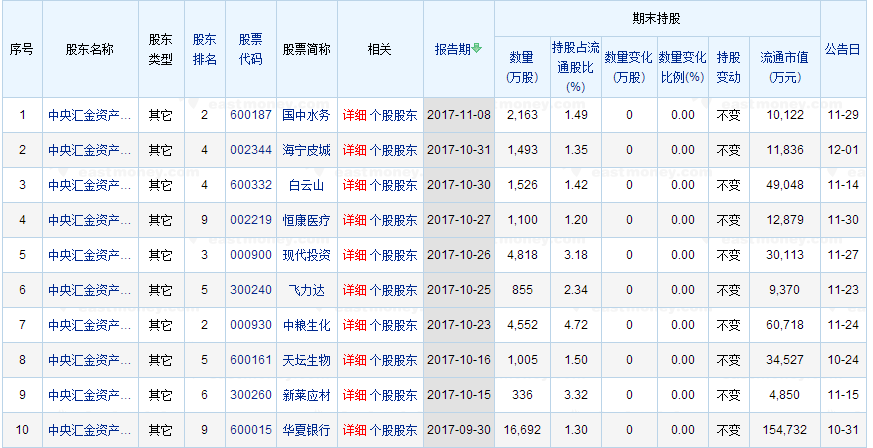The width and height of the screenshot is (873, 448).
Task: Click 详细 in the 海宁皮城 row
Action: point(354,150)
